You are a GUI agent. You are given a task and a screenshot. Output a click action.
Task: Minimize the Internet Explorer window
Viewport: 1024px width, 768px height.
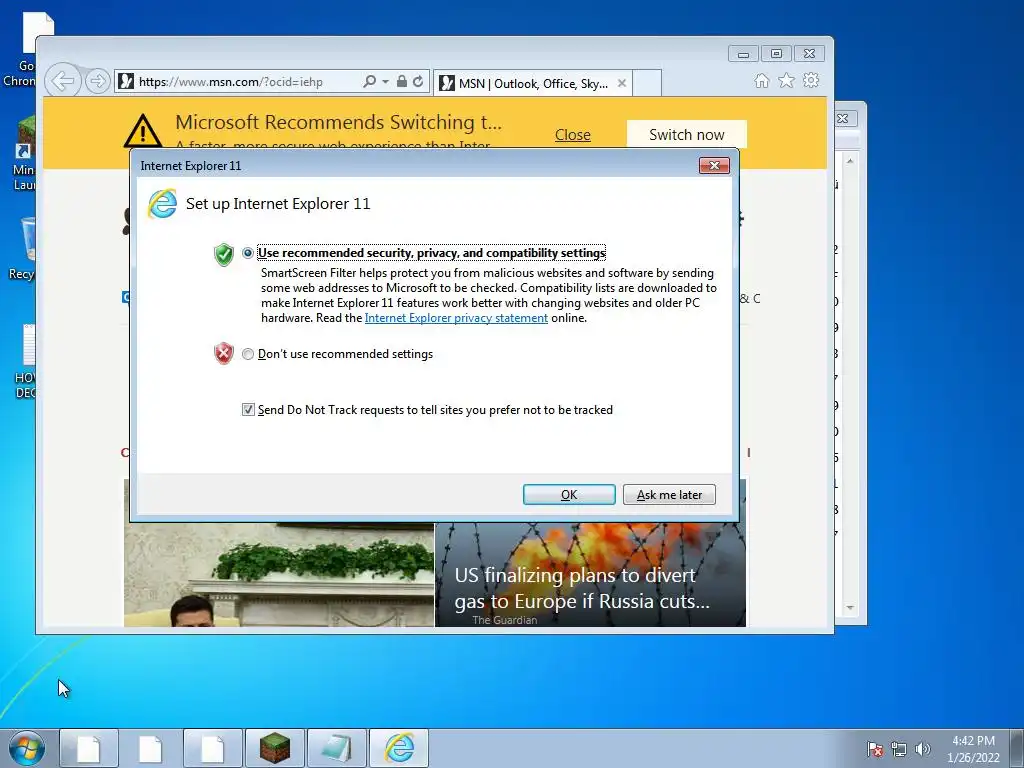(743, 54)
